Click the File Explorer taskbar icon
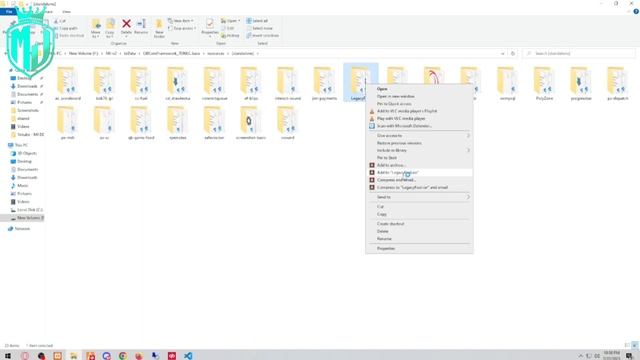Image resolution: width=640 pixels, height=360 pixels. coord(73,356)
